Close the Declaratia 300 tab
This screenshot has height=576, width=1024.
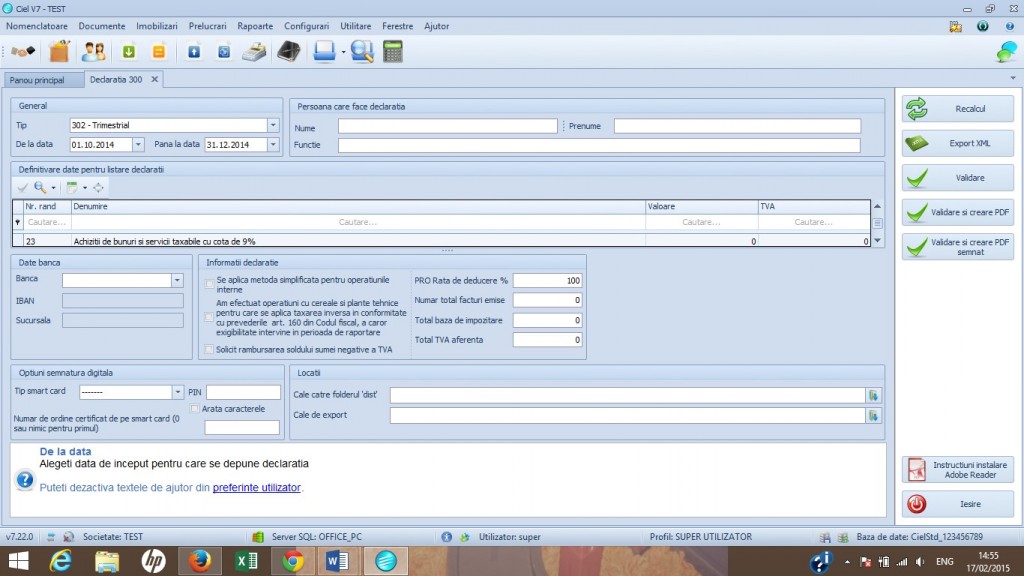[155, 79]
